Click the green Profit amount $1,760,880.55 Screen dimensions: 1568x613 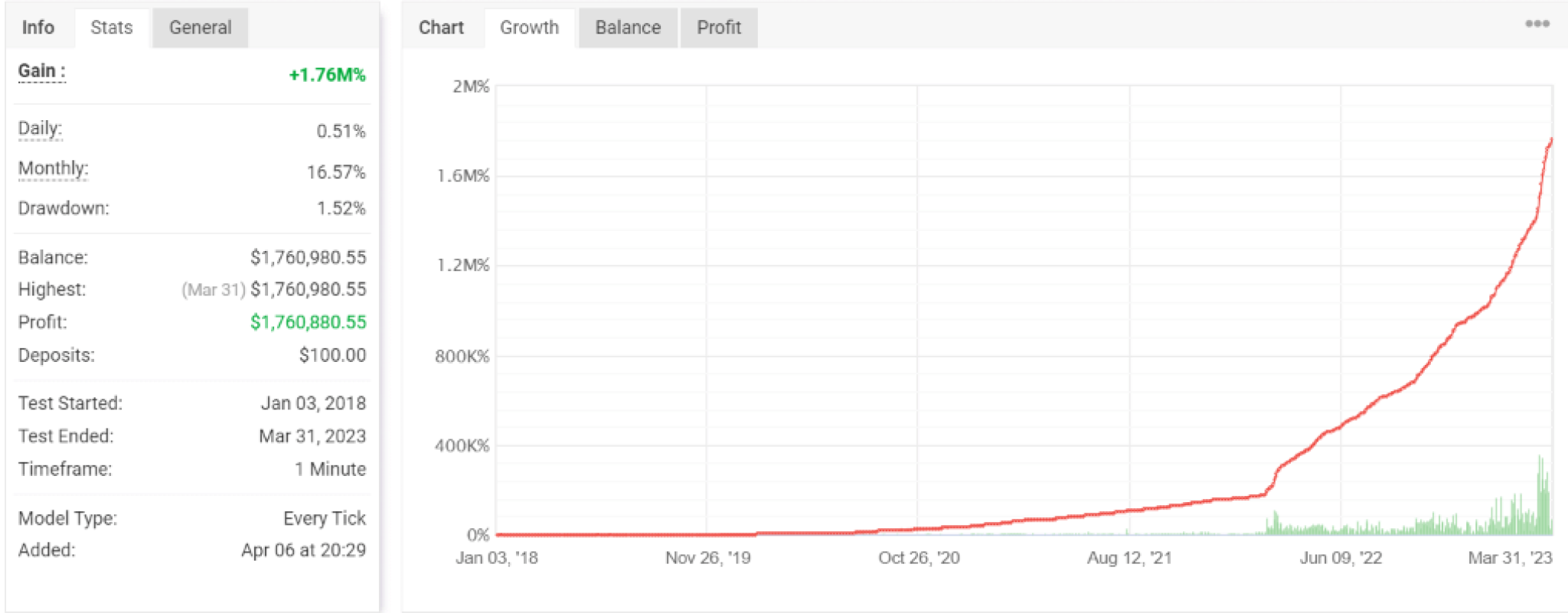(308, 322)
